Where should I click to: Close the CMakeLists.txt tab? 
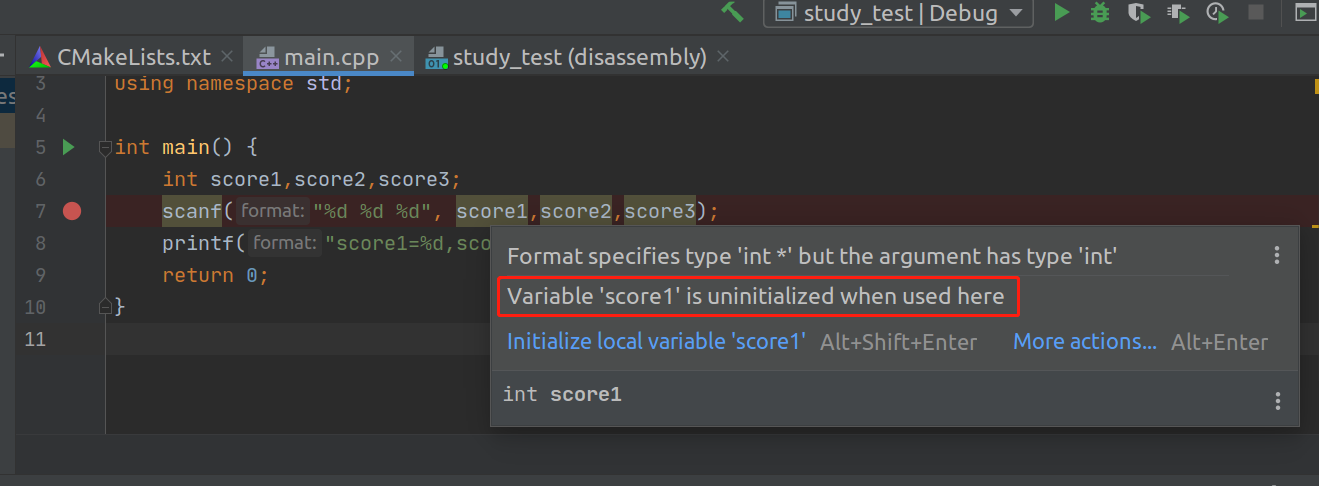[x=227, y=57]
